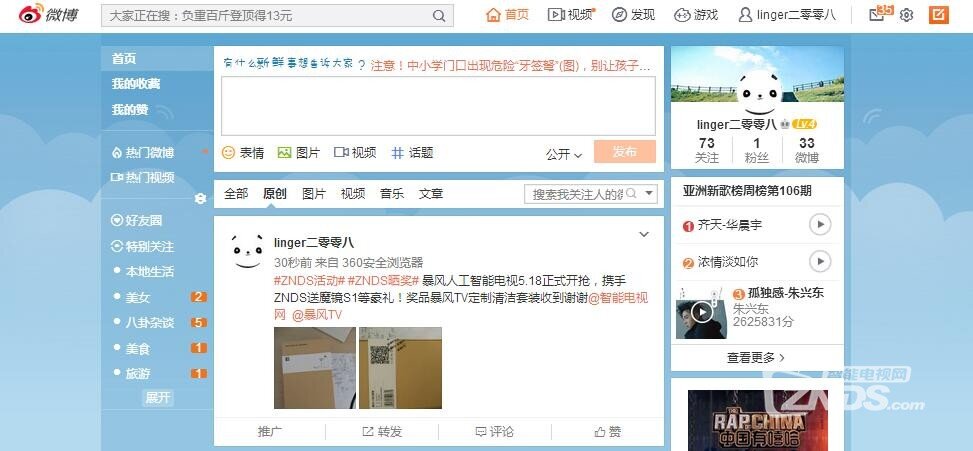Click the orange compose post icon

tap(939, 15)
